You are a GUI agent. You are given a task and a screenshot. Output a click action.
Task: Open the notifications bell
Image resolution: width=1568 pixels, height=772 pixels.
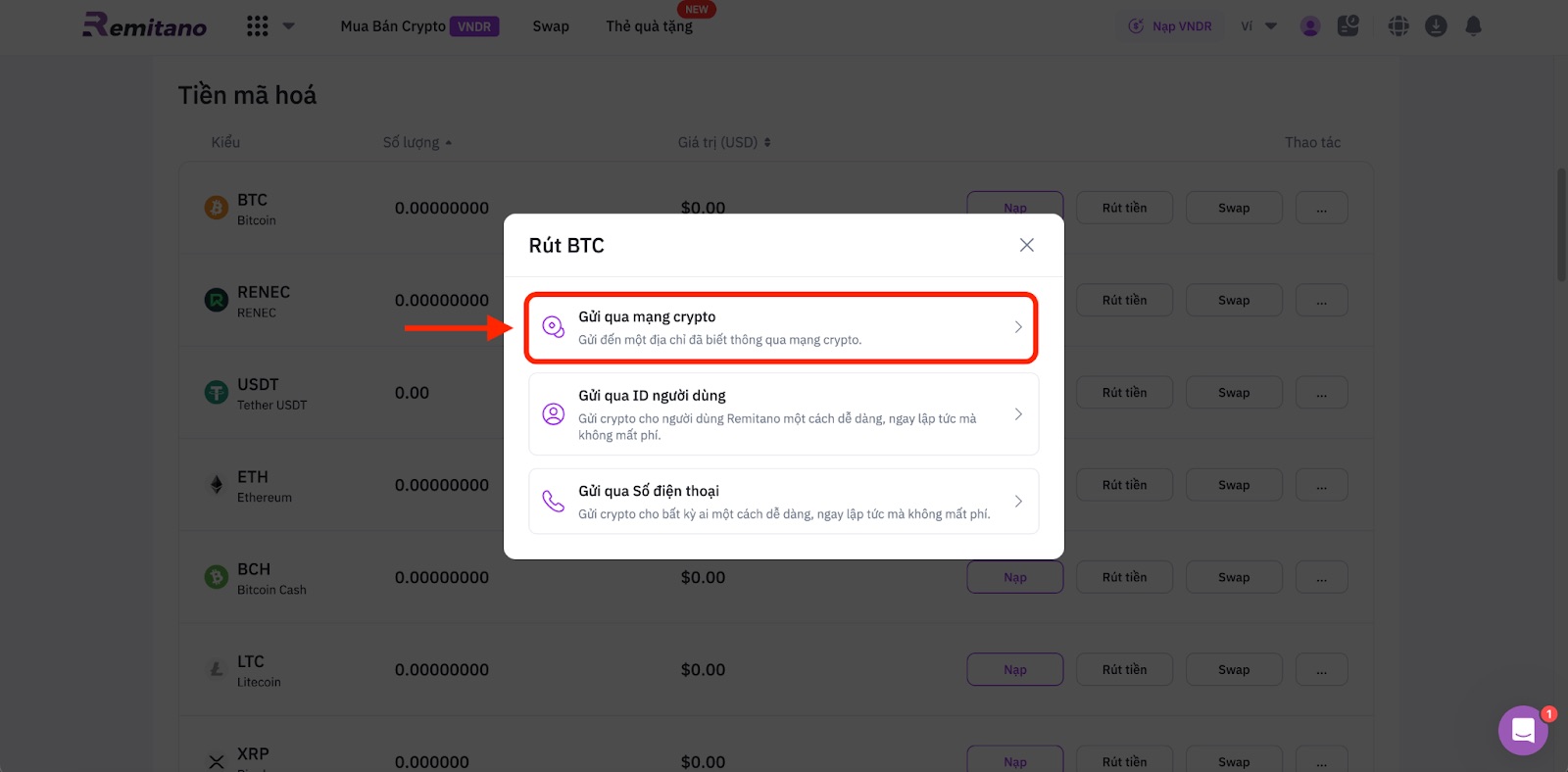1473,26
